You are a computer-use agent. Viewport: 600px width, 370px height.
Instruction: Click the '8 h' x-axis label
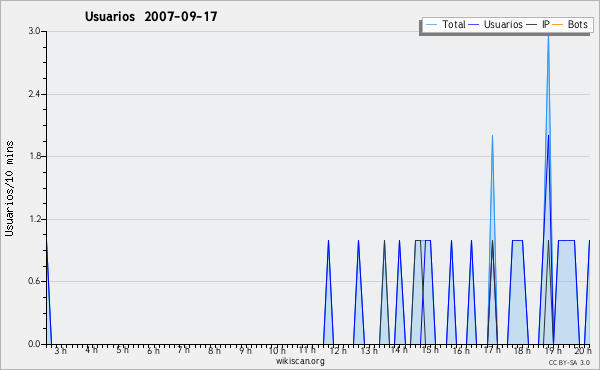coord(214,350)
